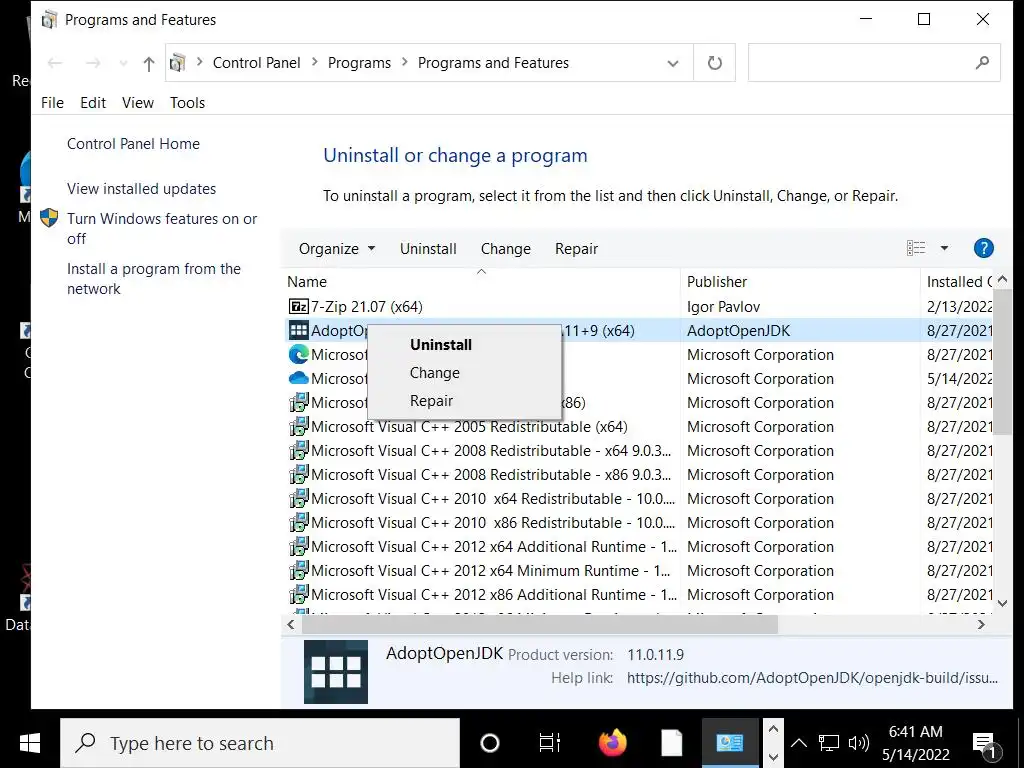The image size is (1024, 768).
Task: Click the Change toolbar button
Action: pyautogui.click(x=505, y=249)
